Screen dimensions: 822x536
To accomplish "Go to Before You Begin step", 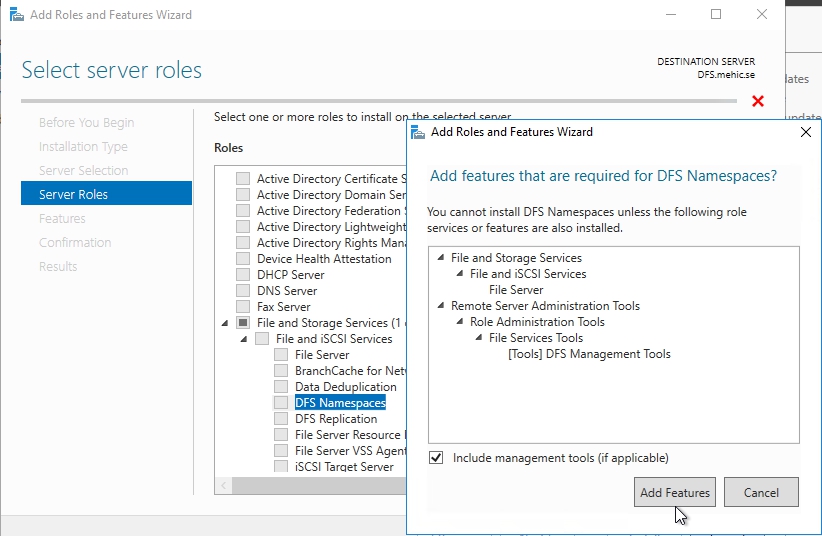I will coord(86,122).
